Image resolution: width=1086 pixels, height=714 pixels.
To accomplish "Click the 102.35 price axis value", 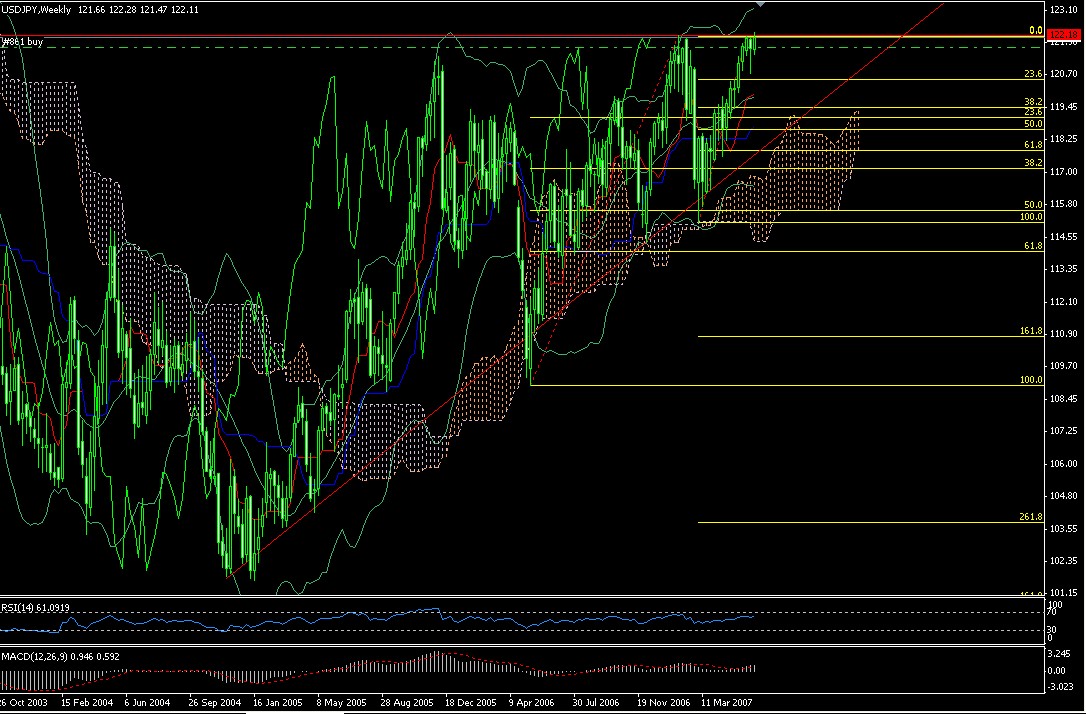I will click(1063, 561).
